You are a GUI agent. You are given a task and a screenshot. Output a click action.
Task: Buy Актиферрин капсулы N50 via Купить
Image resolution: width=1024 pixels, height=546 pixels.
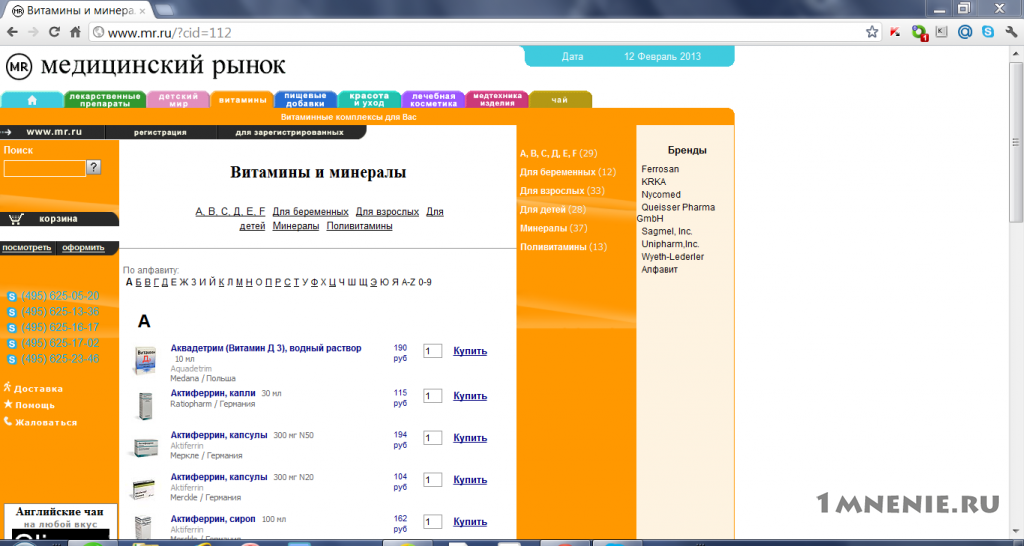click(470, 438)
